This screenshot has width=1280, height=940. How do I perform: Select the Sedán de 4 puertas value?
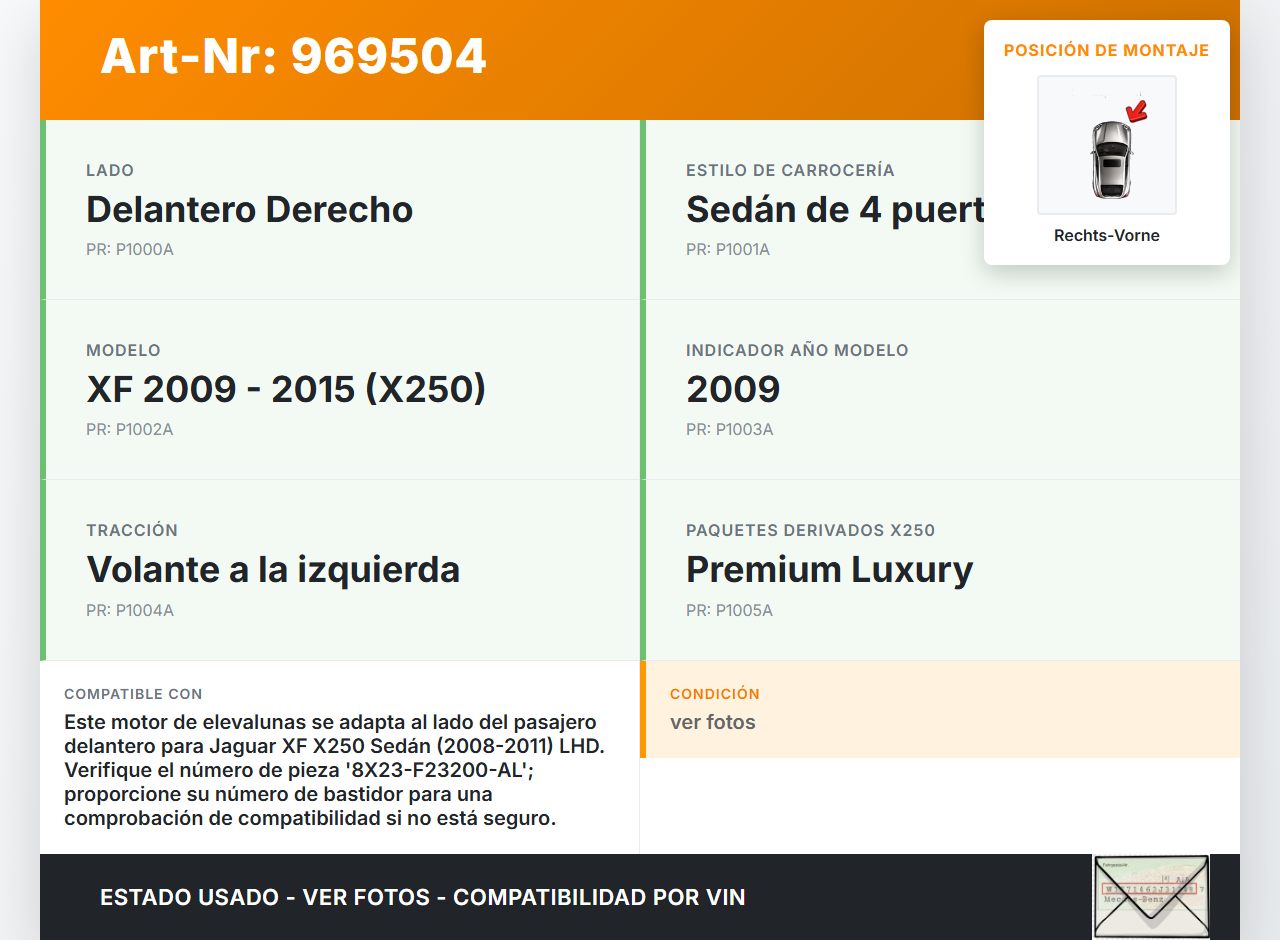click(835, 210)
